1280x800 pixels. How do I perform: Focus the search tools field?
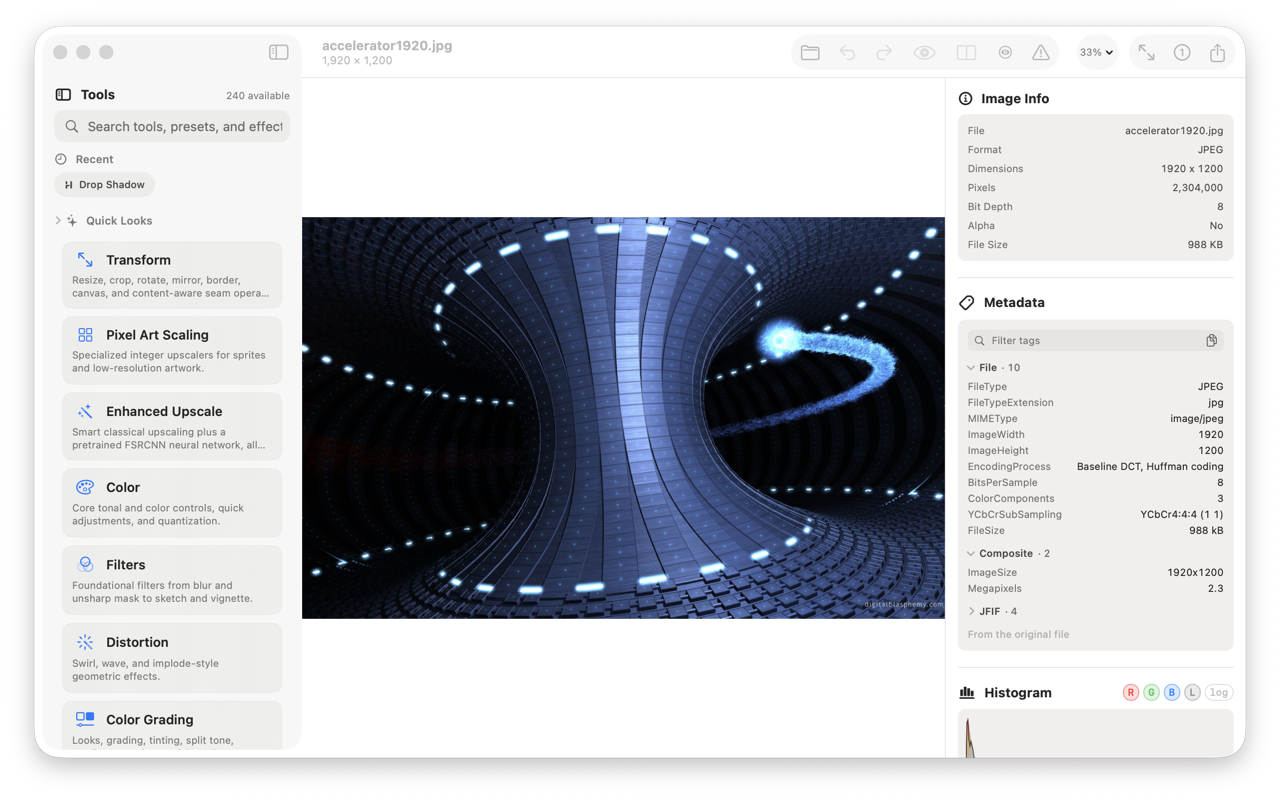[x=172, y=127]
